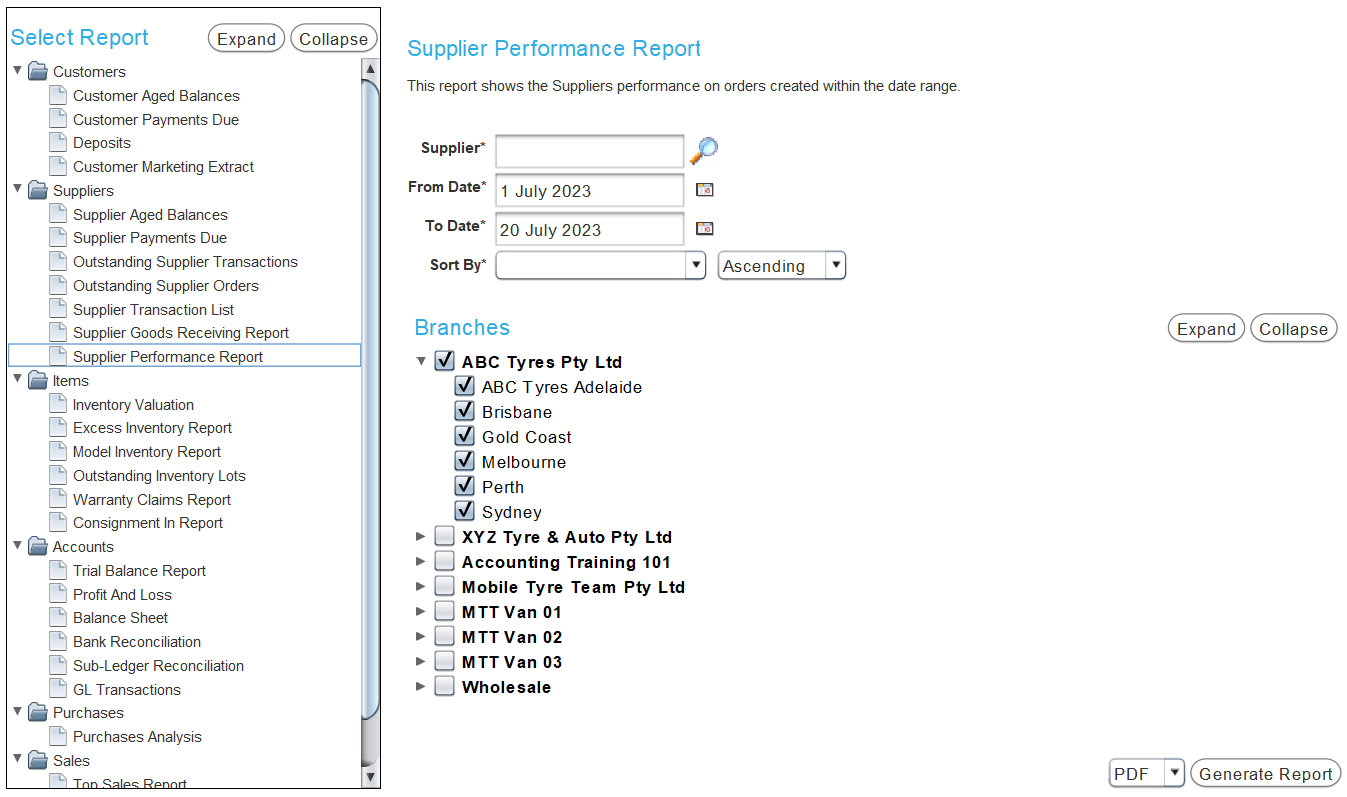
Task: Click the Generate Report button
Action: click(x=1265, y=774)
